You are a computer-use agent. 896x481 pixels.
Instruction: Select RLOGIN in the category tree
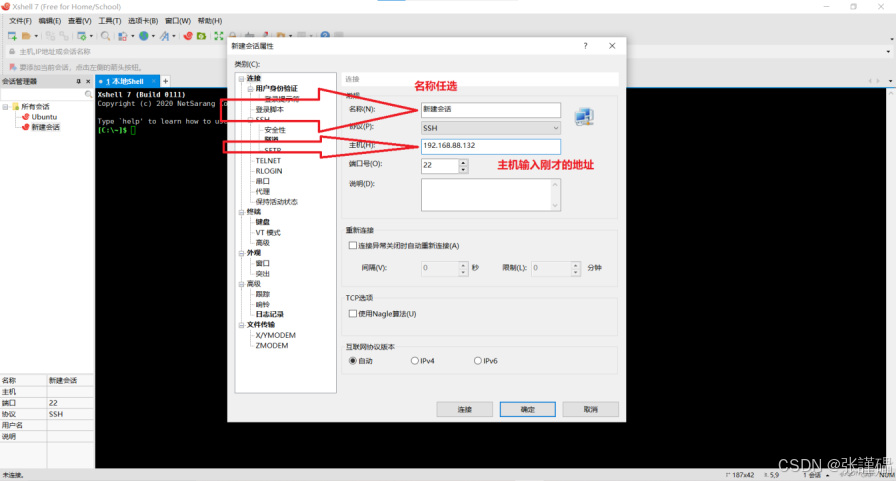269,171
